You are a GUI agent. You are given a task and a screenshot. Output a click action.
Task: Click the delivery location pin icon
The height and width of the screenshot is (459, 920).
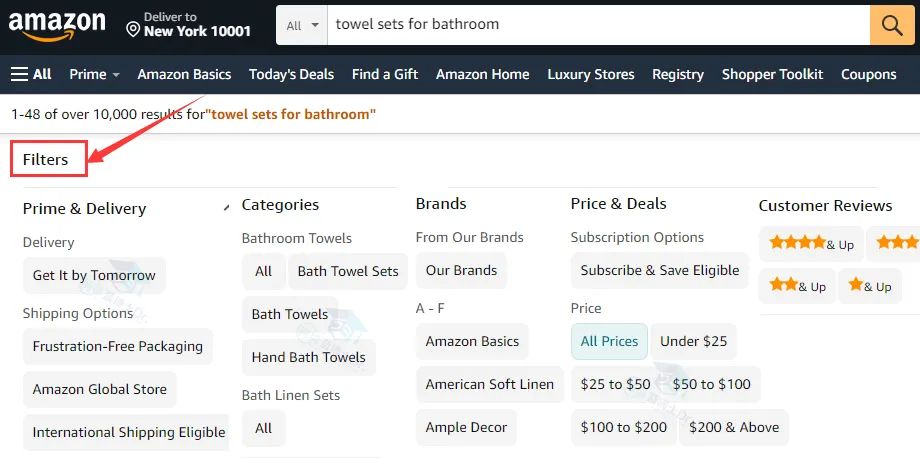133,30
